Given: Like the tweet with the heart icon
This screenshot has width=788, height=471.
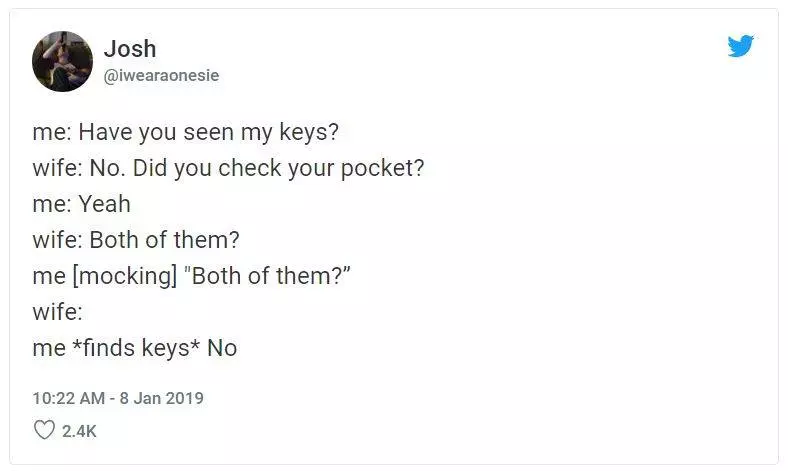Looking at the screenshot, I should click(x=44, y=430).
